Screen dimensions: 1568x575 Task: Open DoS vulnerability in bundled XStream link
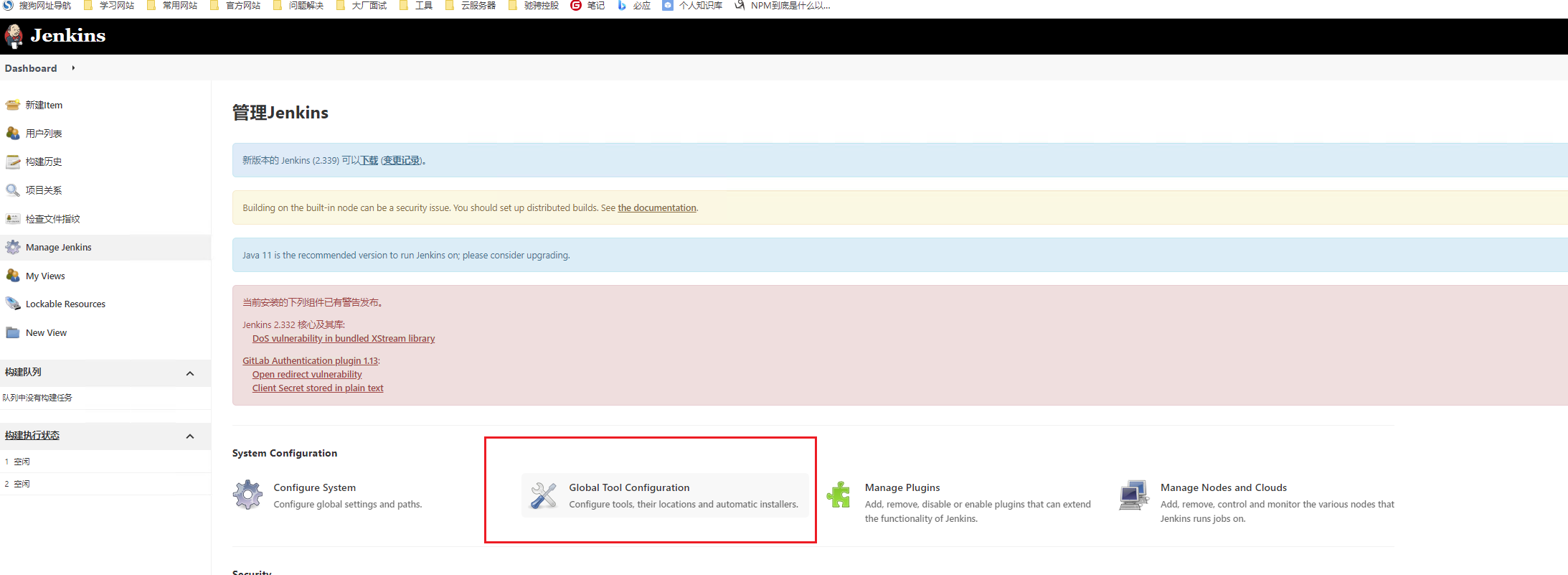point(344,338)
